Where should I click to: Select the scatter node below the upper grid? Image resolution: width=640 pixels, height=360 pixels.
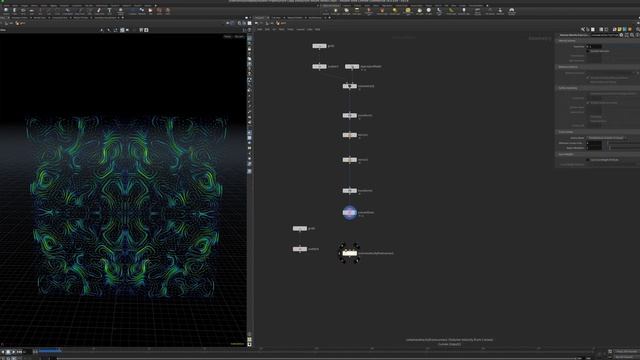319,66
